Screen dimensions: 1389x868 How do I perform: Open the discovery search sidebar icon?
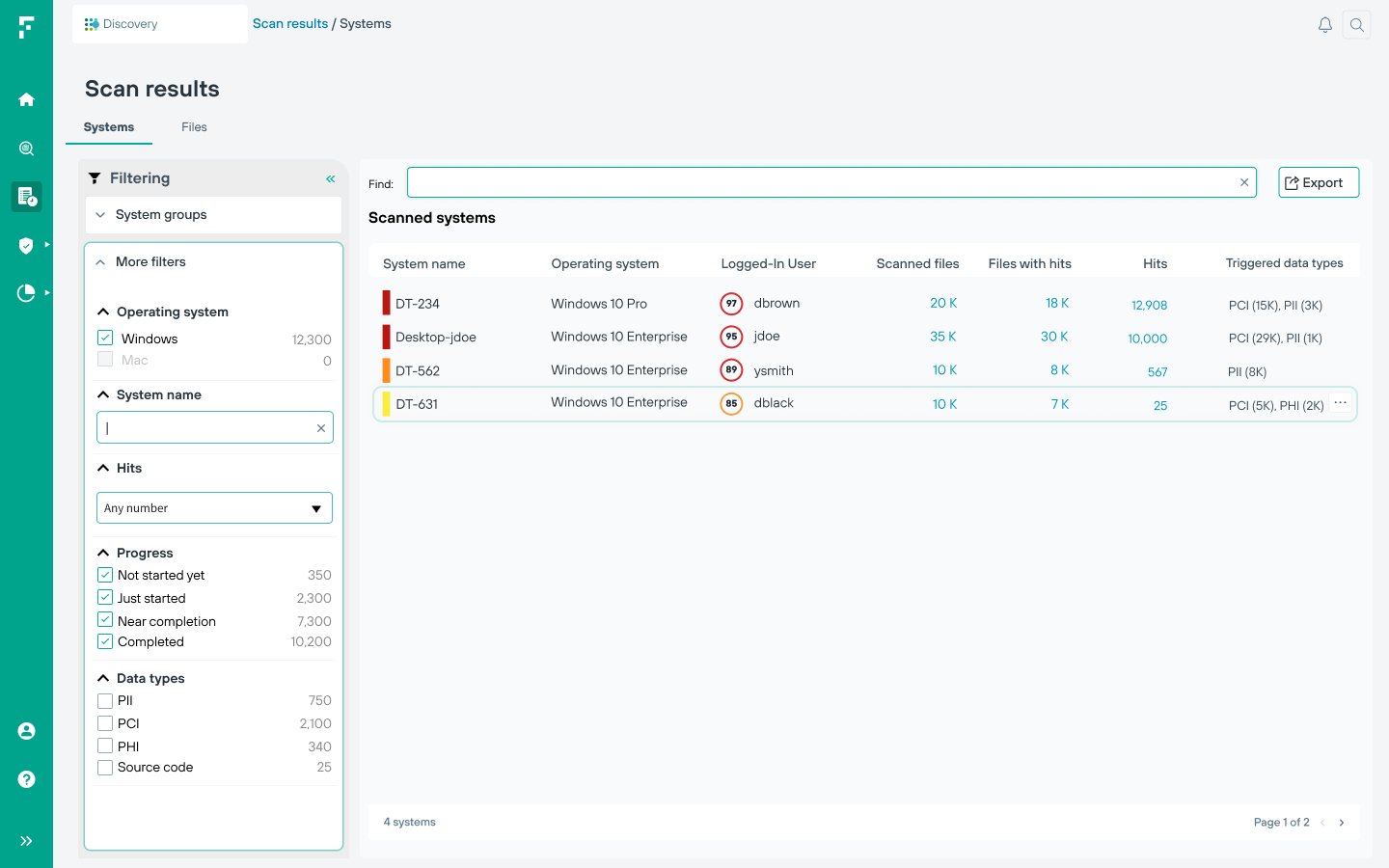pos(26,149)
